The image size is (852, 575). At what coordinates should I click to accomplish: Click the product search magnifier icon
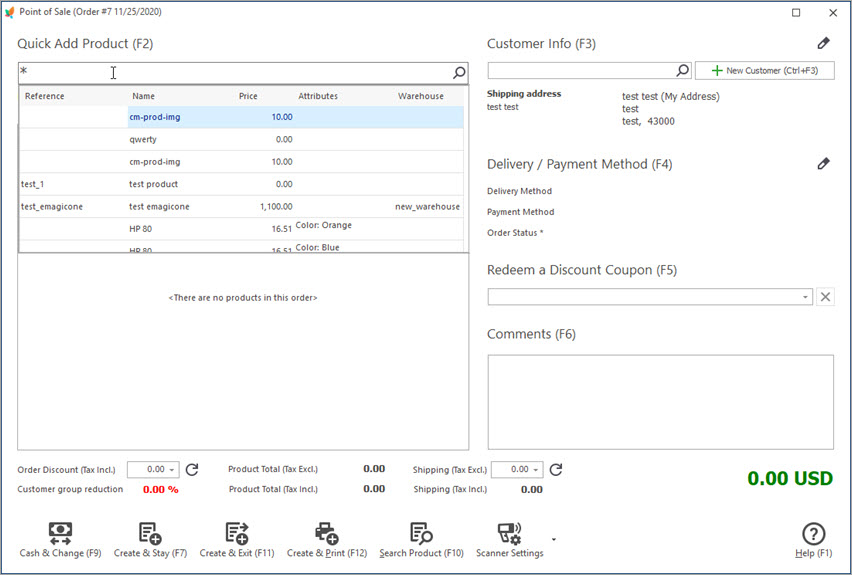point(459,72)
